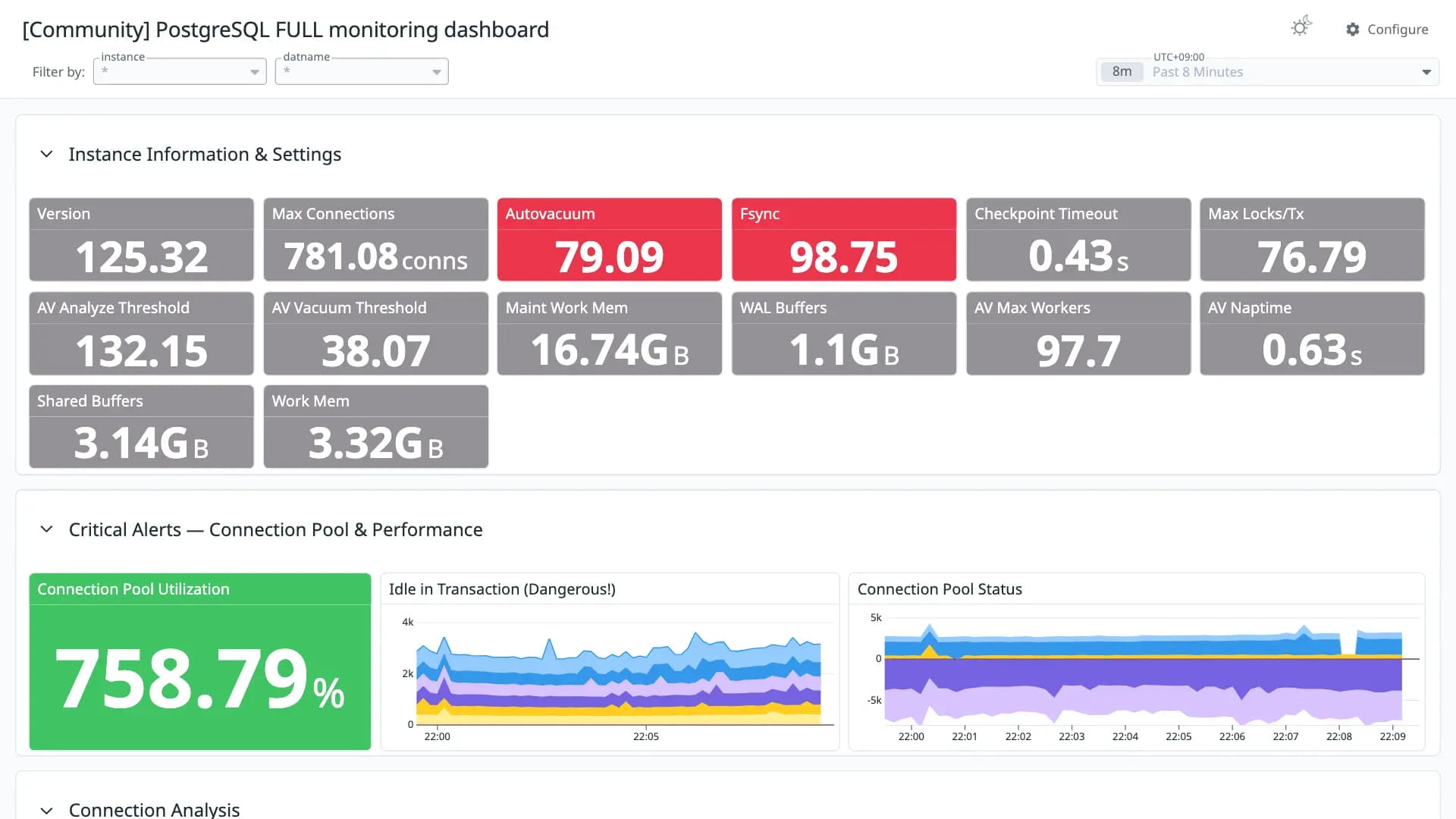Viewport: 1456px width, 819px height.
Task: Click the red Autovacuum tile
Action: (610, 240)
